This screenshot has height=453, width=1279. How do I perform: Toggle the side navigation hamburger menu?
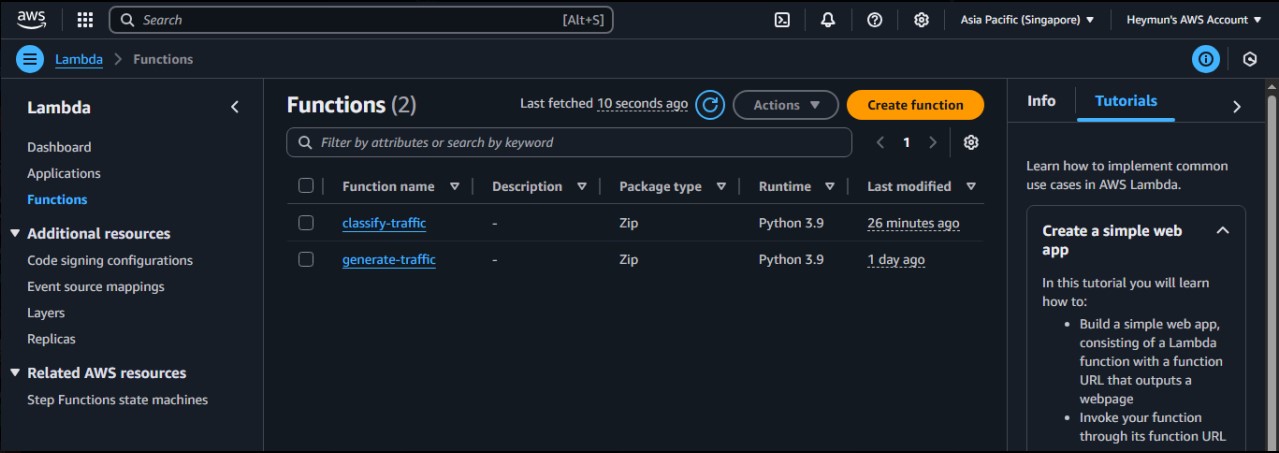coord(30,59)
